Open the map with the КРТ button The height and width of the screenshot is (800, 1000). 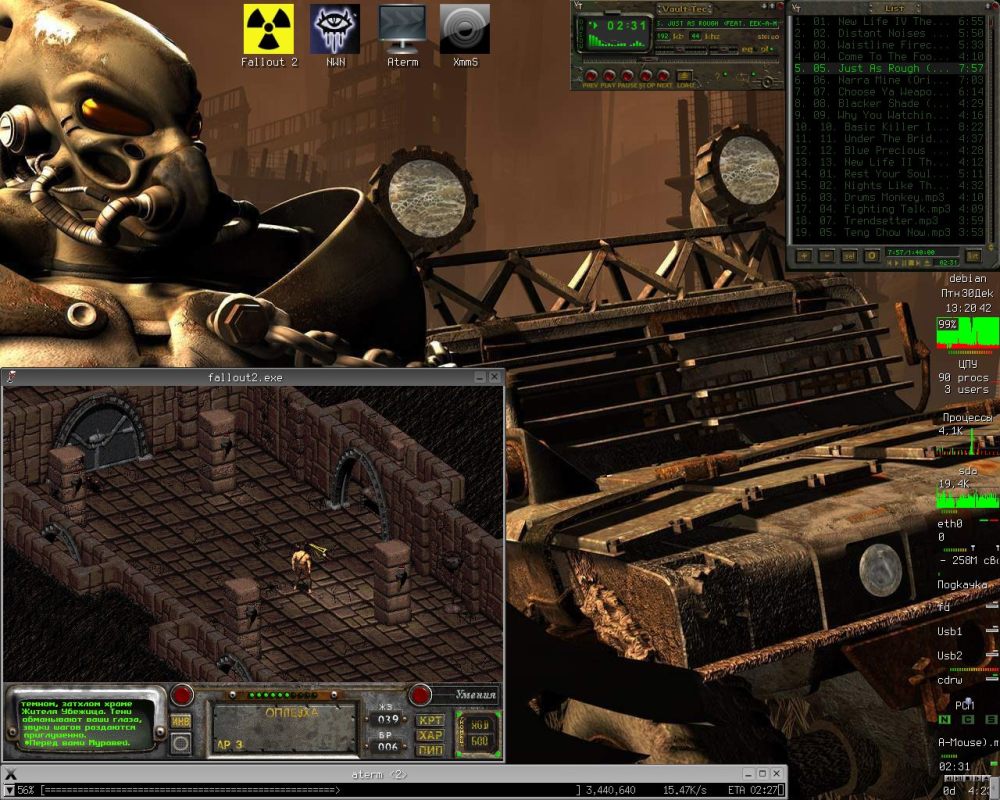pyautogui.click(x=429, y=720)
